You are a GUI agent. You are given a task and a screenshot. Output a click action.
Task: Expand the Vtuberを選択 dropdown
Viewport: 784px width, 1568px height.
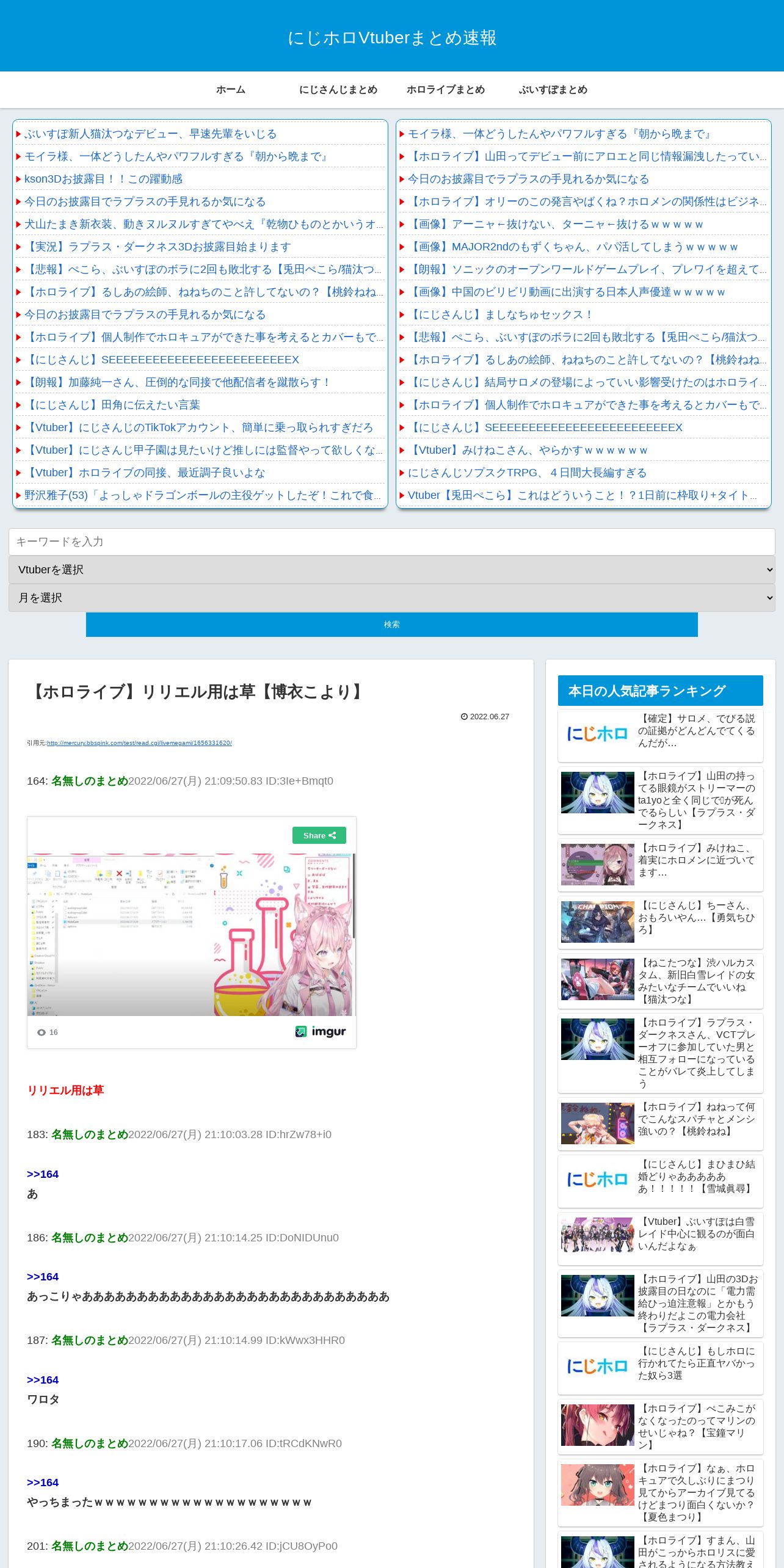coord(392,570)
